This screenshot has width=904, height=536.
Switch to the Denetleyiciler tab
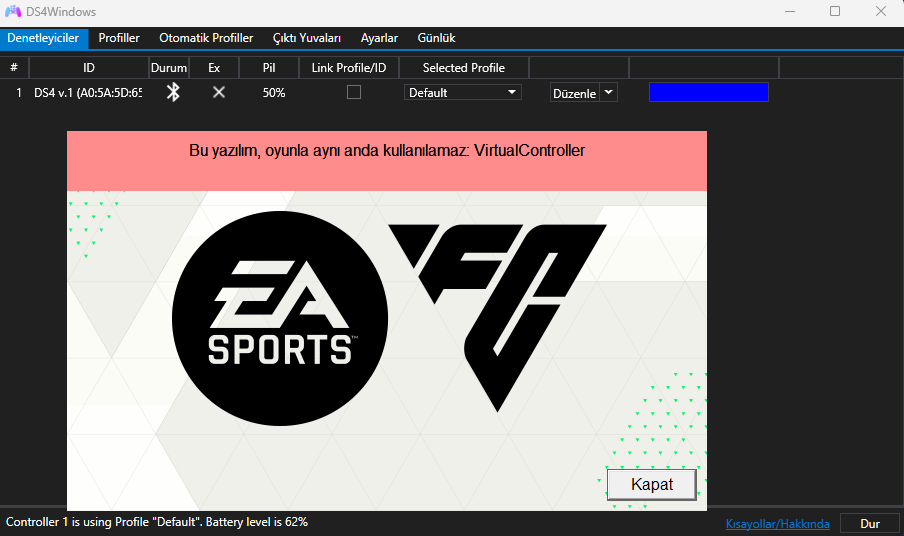[43, 38]
